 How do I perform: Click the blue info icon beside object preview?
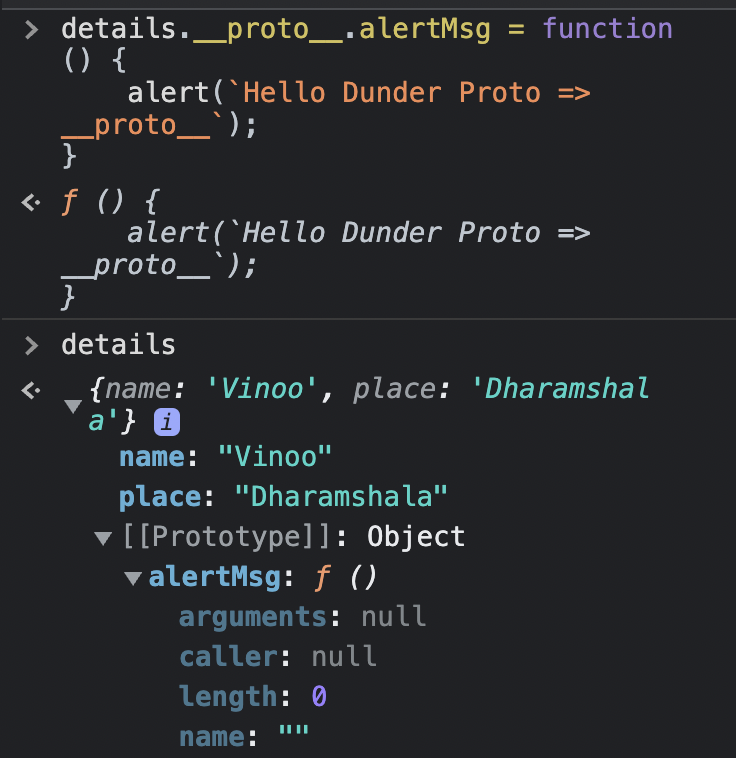pyautogui.click(x=166, y=424)
